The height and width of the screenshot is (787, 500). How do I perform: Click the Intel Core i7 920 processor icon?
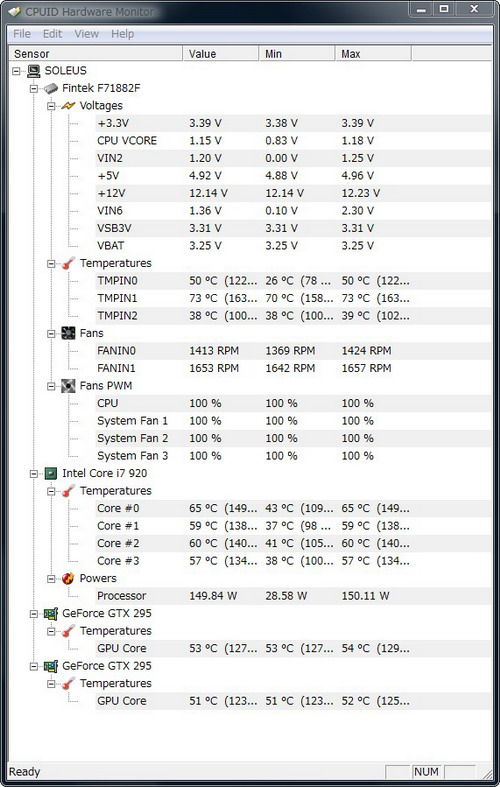[51, 473]
